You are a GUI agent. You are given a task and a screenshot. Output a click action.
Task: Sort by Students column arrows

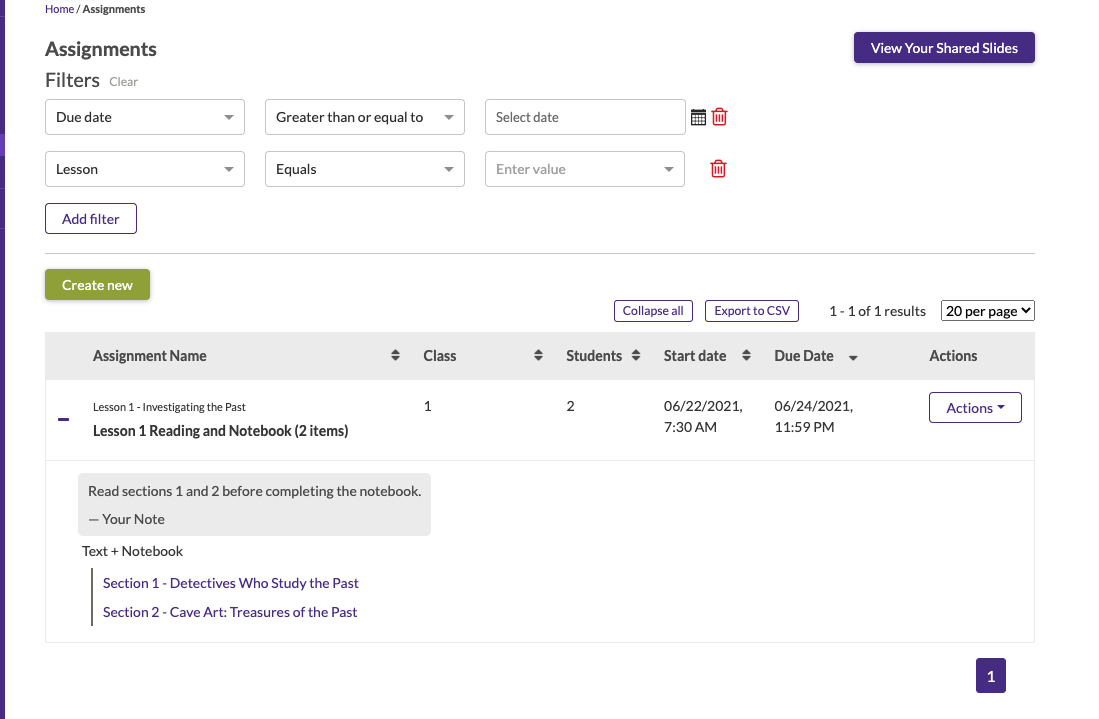point(636,356)
